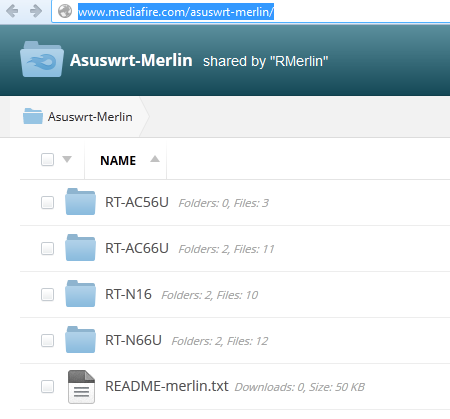The image size is (450, 419).
Task: Click the mediafire URL address bar
Action: click(250, 12)
